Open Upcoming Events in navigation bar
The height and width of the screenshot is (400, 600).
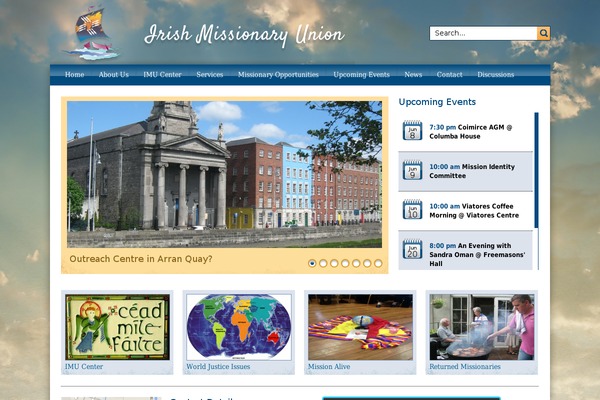click(x=362, y=75)
